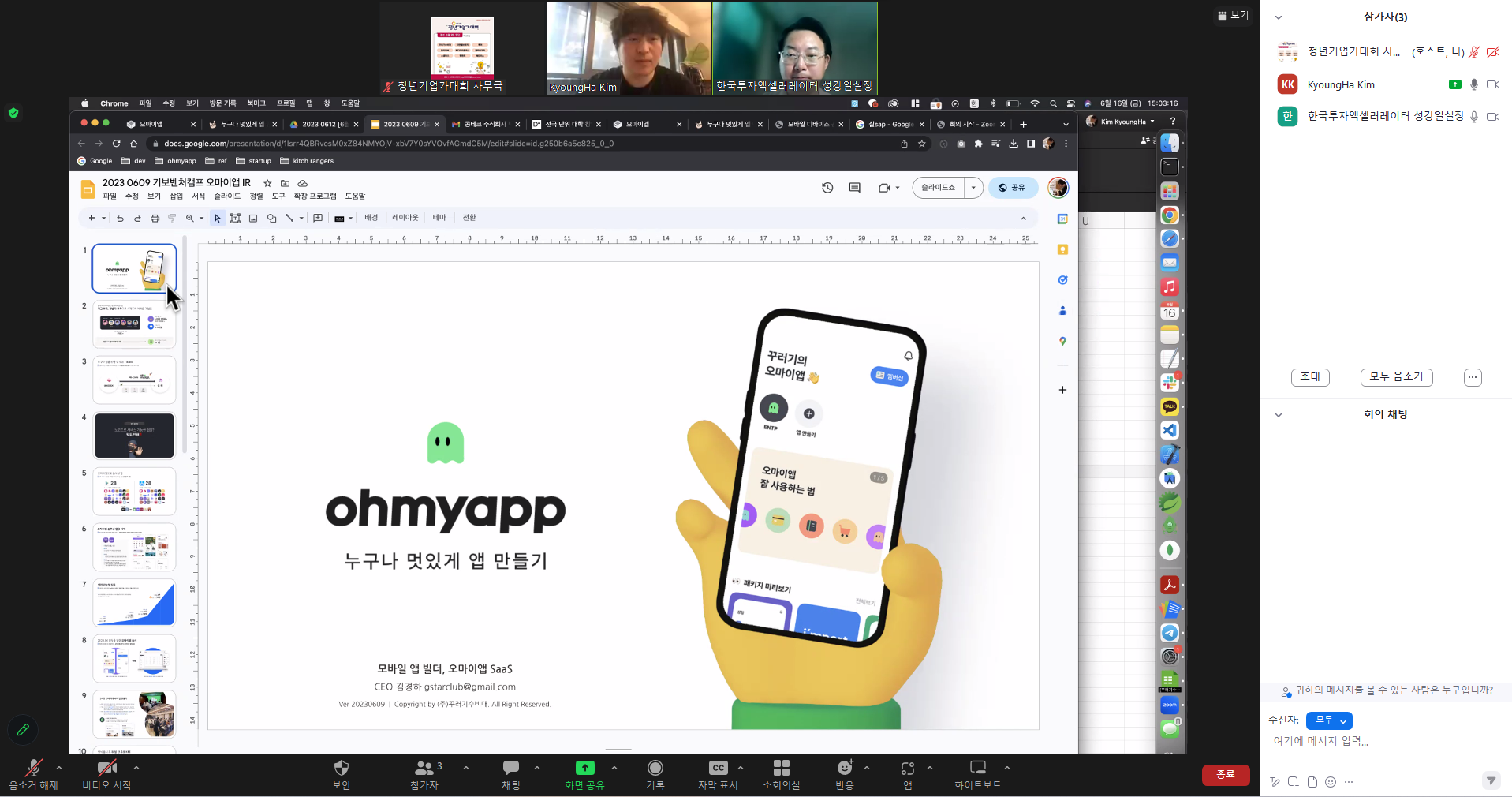Open Zoom annotate pencil button
Screen dimensions: 1512x797
click(23, 730)
